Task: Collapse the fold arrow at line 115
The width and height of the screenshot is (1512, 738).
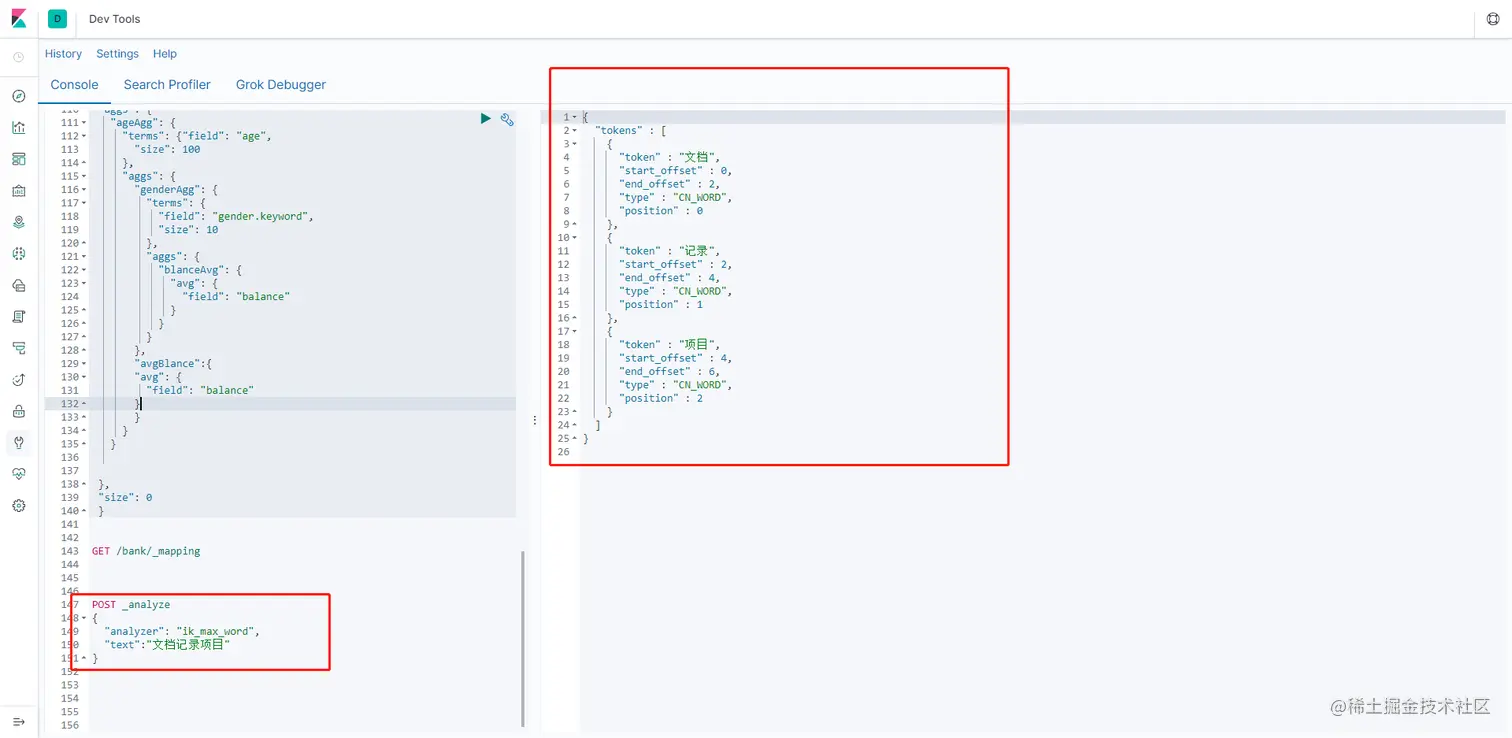Action: click(x=84, y=176)
